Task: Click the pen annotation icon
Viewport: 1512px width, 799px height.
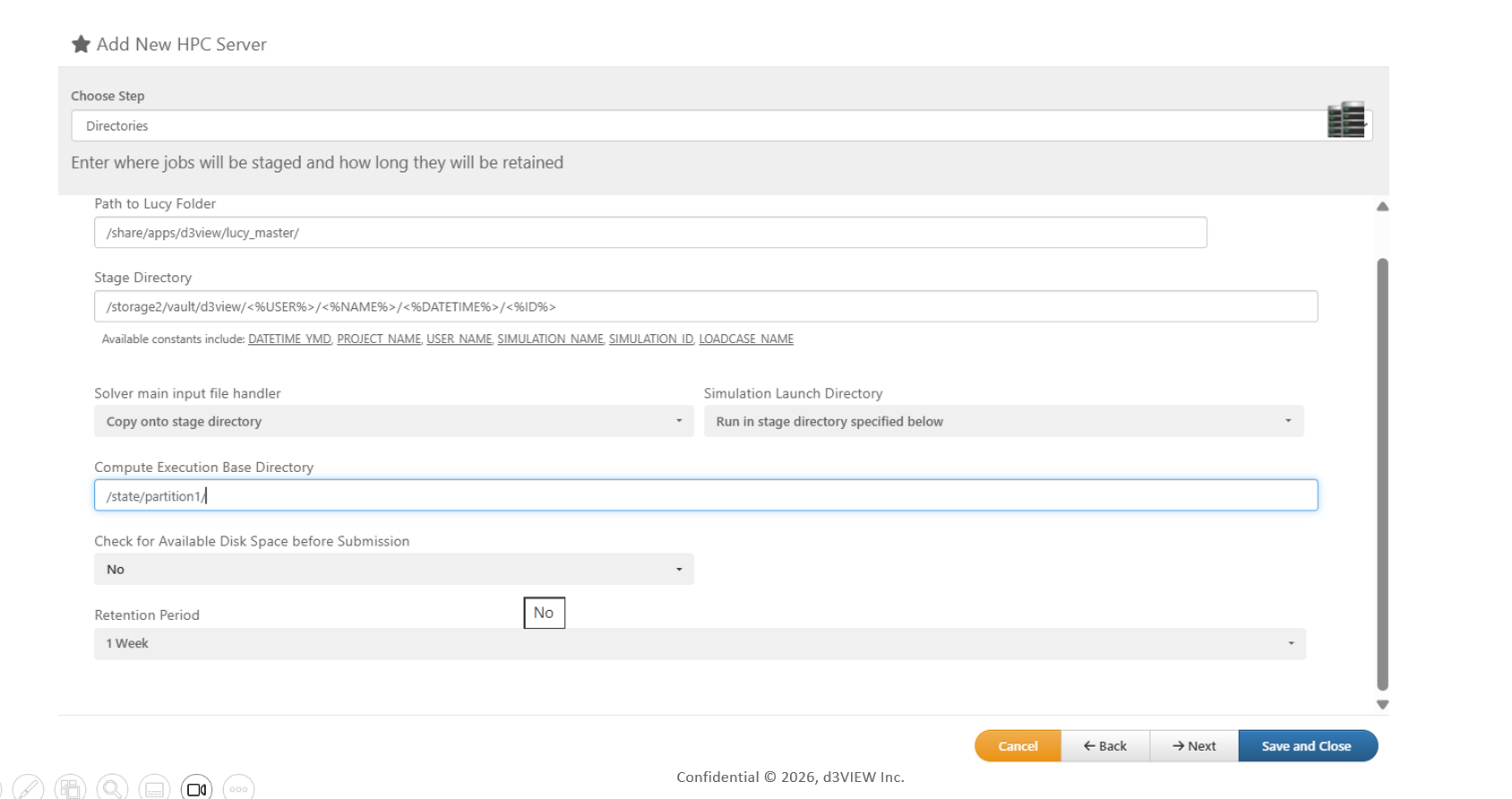Action: pos(28,788)
